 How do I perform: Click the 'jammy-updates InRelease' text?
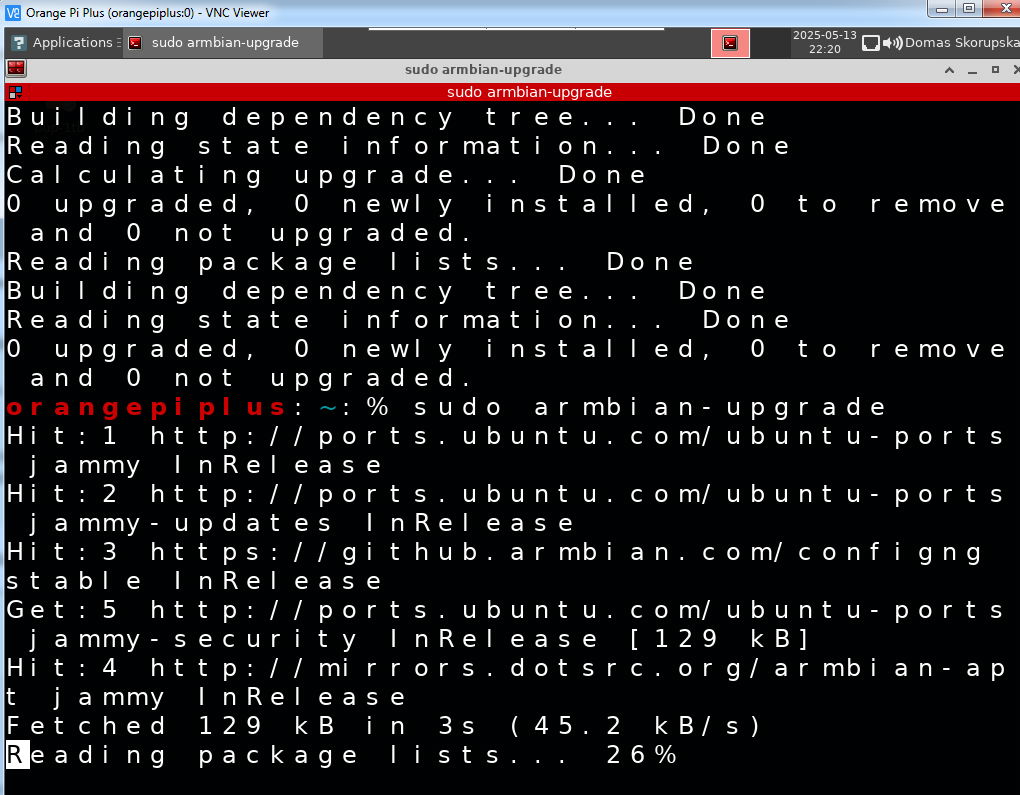[302, 523]
